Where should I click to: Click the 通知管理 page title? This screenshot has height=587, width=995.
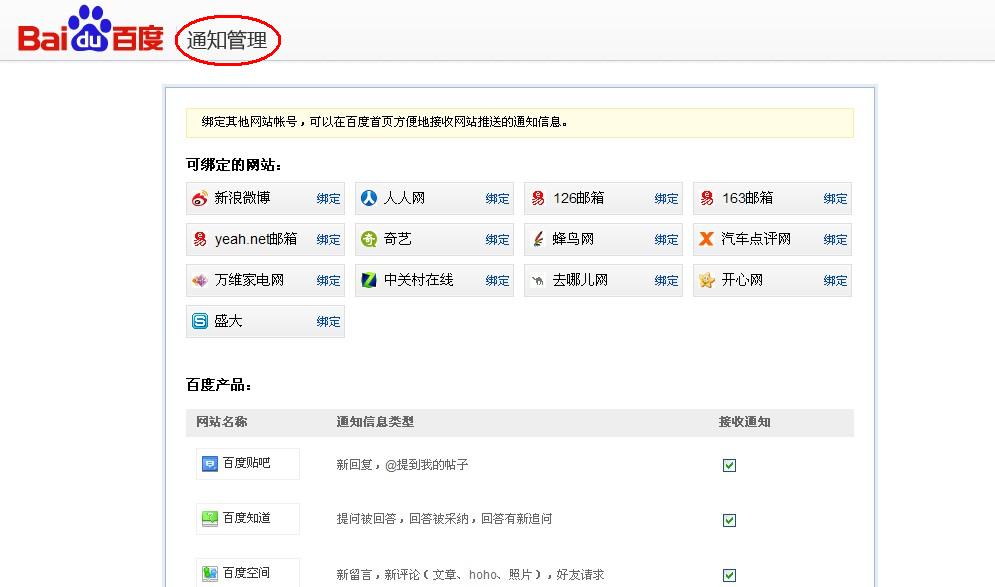pyautogui.click(x=227, y=41)
